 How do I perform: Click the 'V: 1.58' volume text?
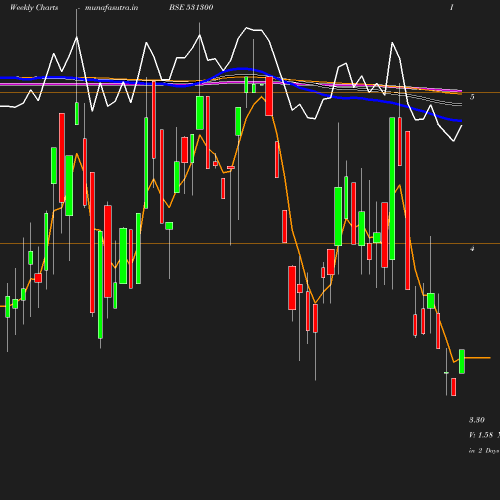(x=481, y=435)
